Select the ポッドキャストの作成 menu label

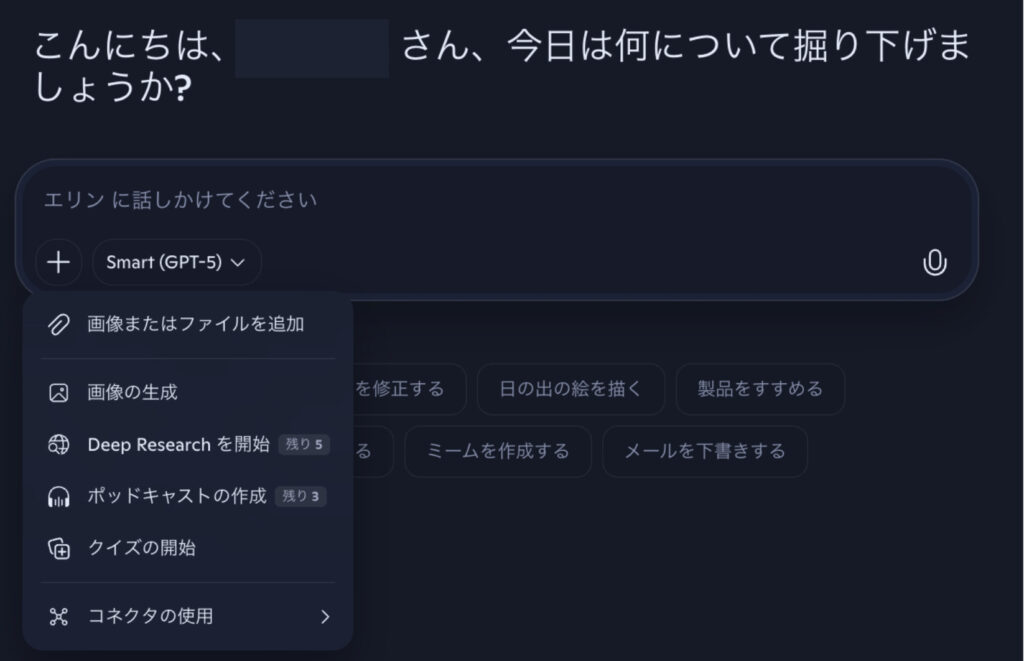pyautogui.click(x=177, y=497)
